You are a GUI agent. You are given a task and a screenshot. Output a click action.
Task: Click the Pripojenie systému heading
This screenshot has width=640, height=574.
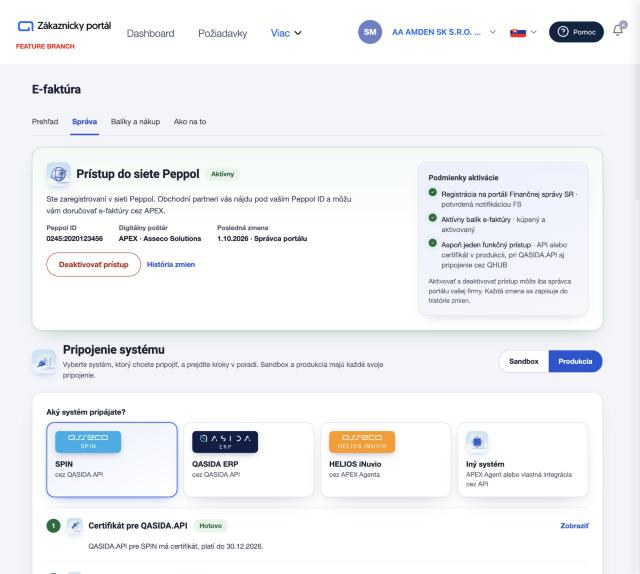(x=114, y=350)
